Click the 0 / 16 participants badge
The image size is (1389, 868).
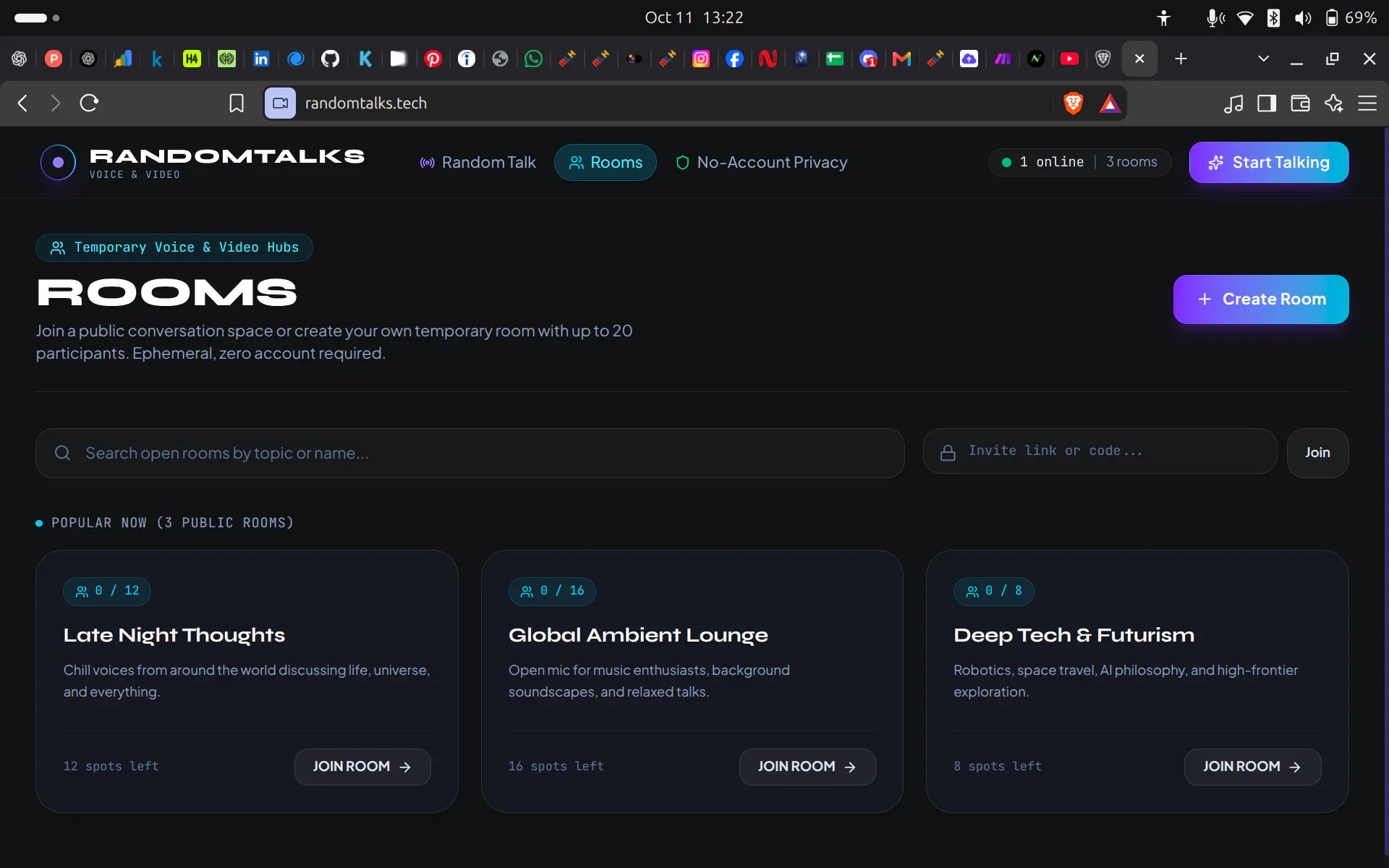pyautogui.click(x=552, y=591)
